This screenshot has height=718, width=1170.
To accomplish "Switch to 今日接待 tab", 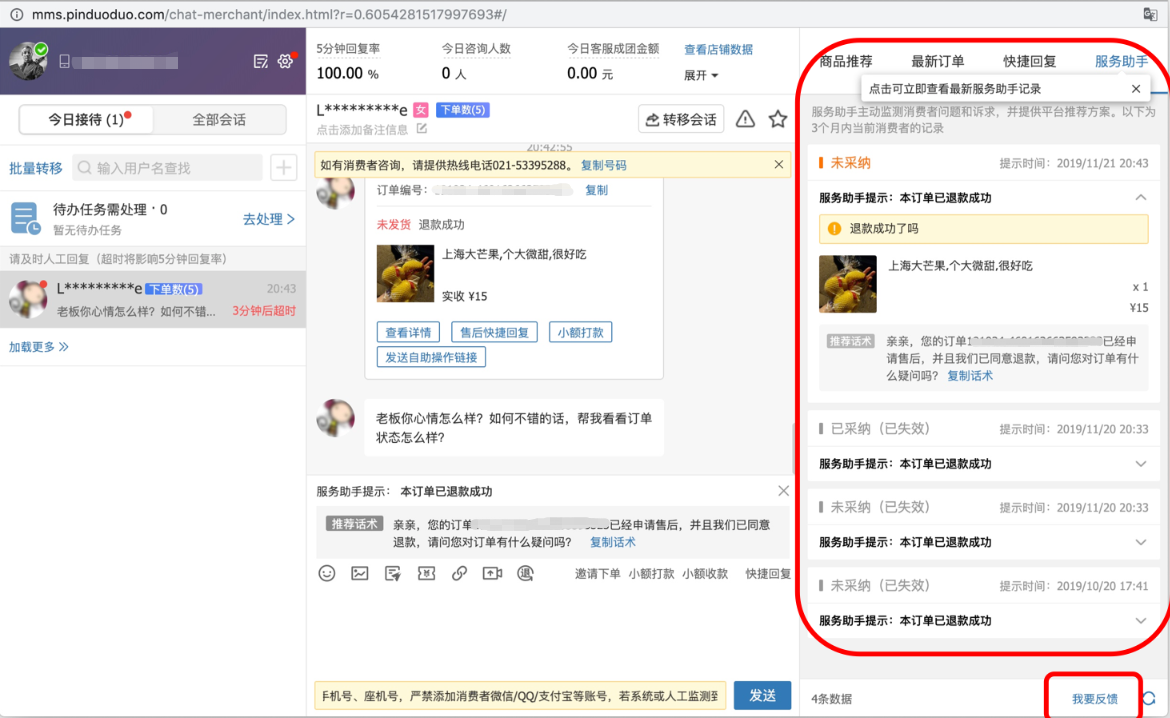I will point(87,119).
